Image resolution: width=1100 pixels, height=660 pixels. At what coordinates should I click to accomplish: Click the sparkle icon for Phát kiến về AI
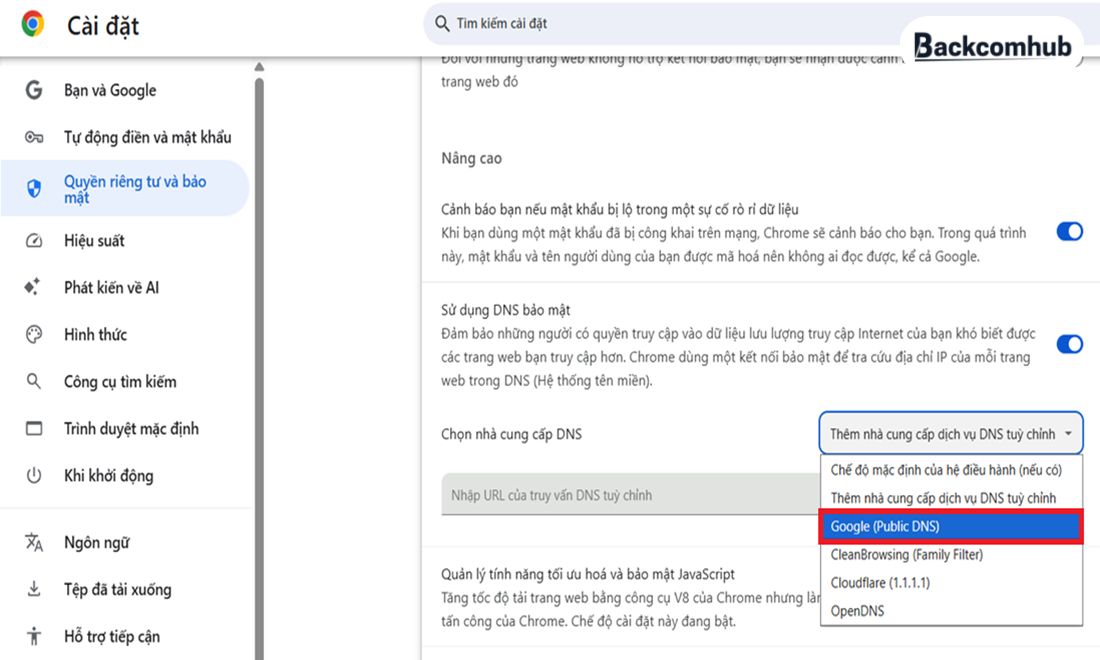(x=32, y=287)
